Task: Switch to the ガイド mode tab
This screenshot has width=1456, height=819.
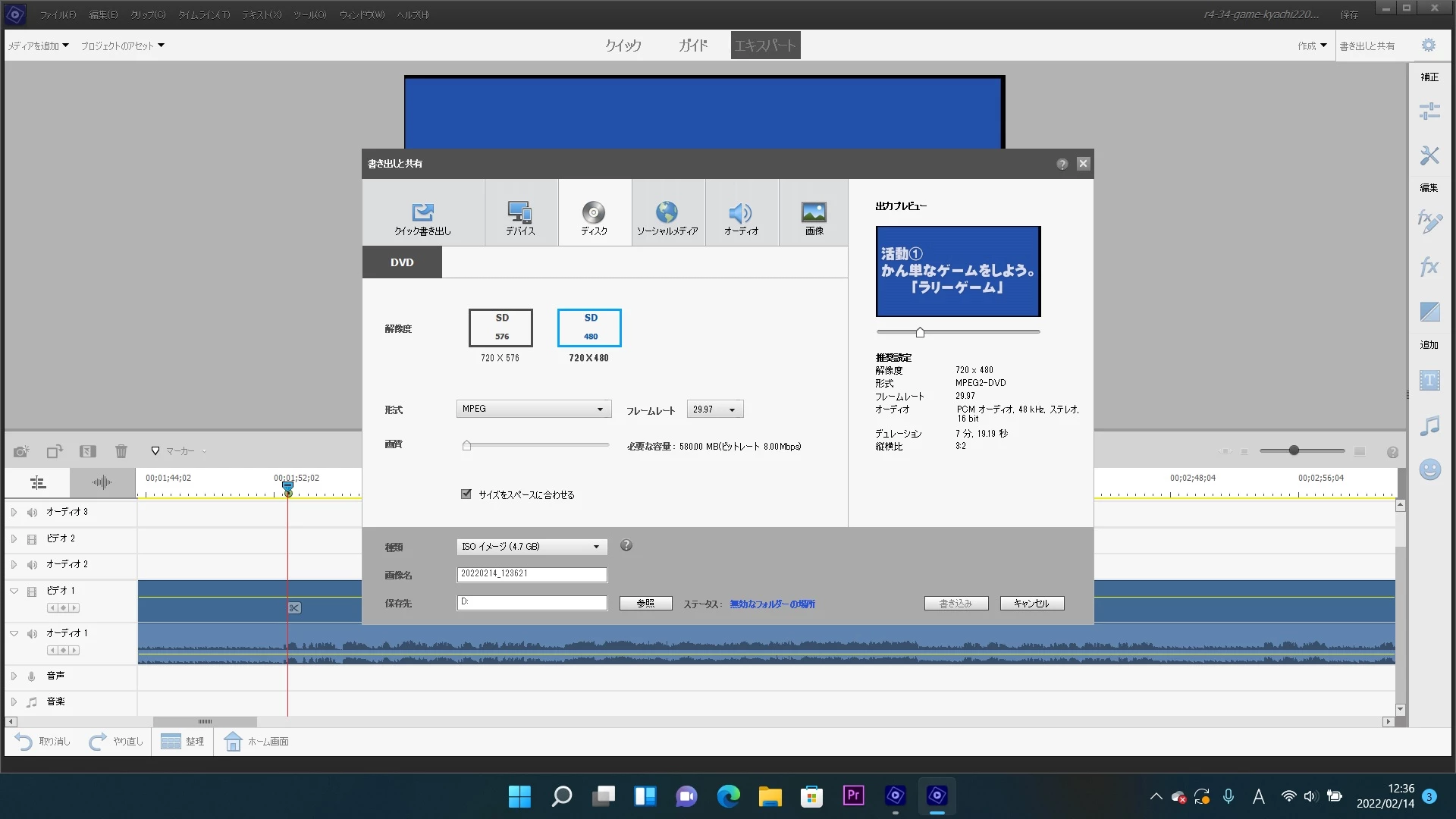Action: click(692, 45)
